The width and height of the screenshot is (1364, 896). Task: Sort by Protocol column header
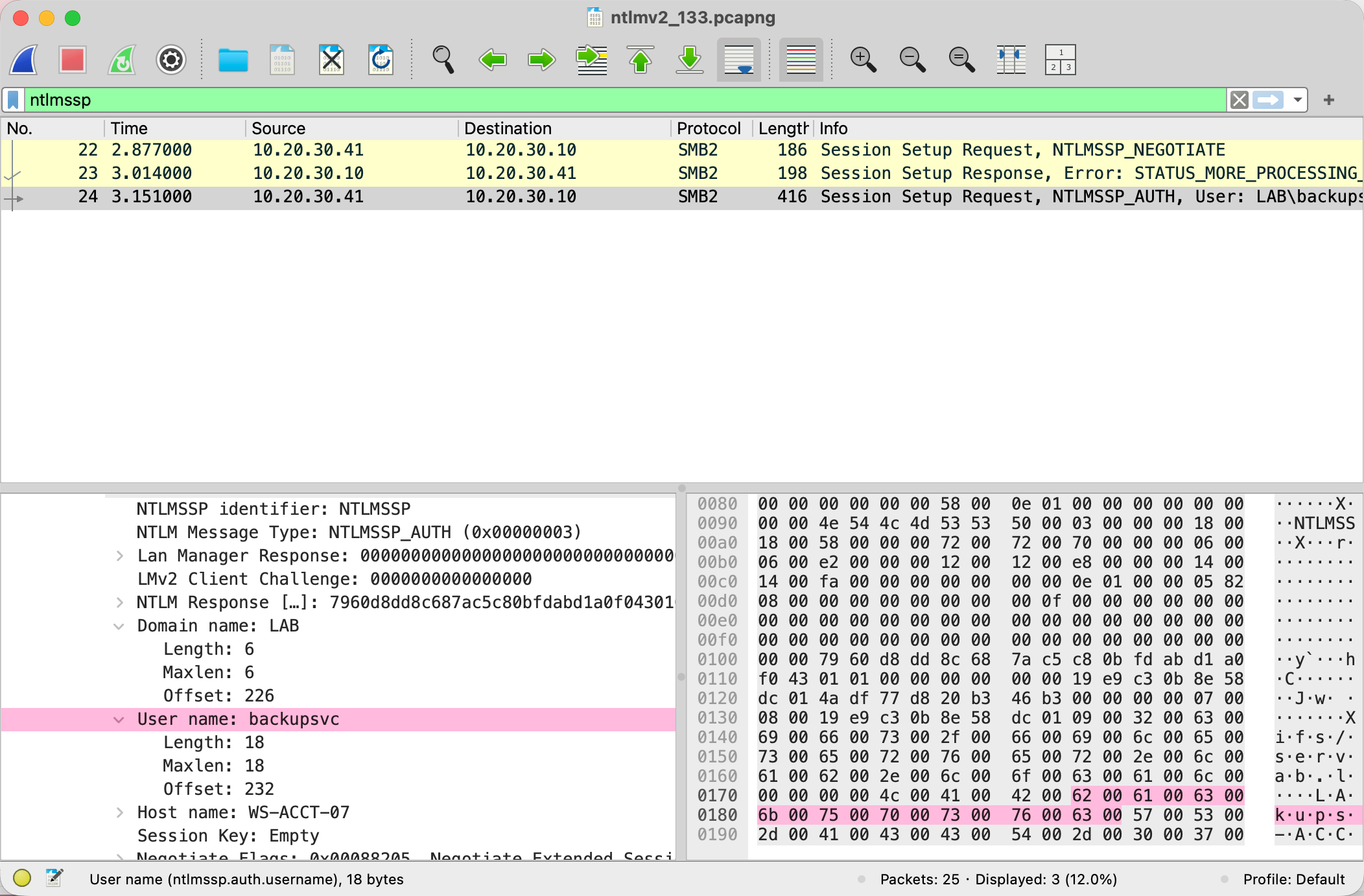click(x=710, y=128)
